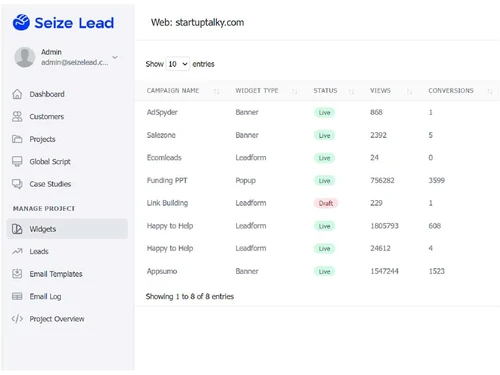Click the Dashboard home icon

coord(17,94)
